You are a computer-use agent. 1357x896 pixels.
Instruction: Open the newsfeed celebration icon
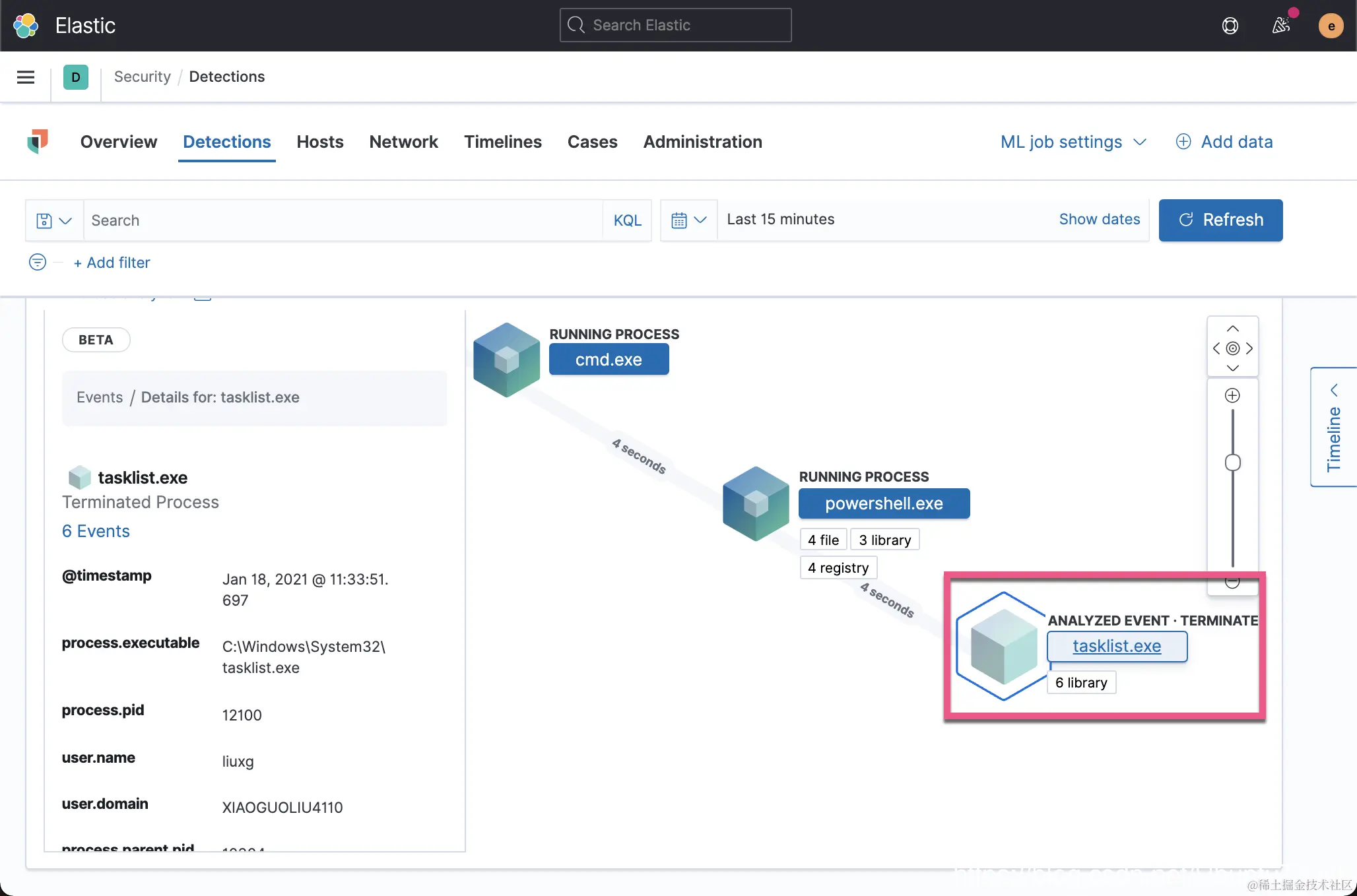[x=1281, y=26]
